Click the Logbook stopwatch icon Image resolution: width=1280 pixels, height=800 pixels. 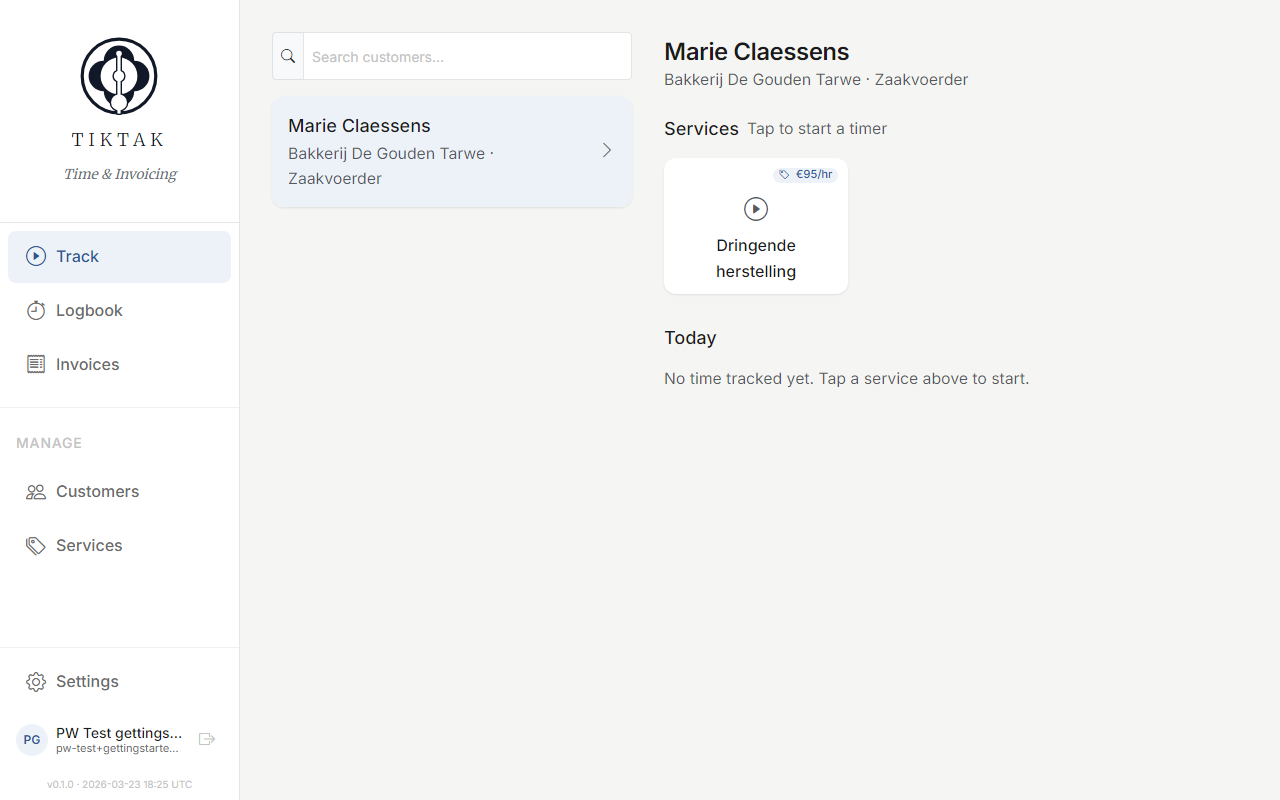pos(36,310)
